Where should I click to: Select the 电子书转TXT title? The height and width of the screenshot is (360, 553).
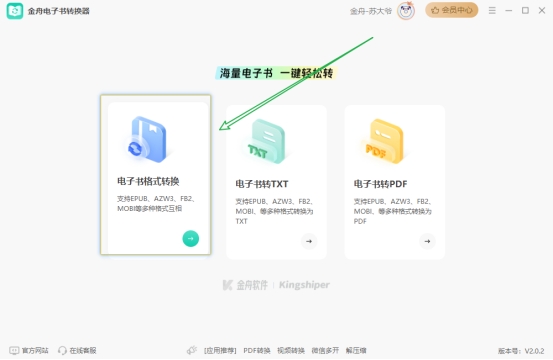(262, 184)
